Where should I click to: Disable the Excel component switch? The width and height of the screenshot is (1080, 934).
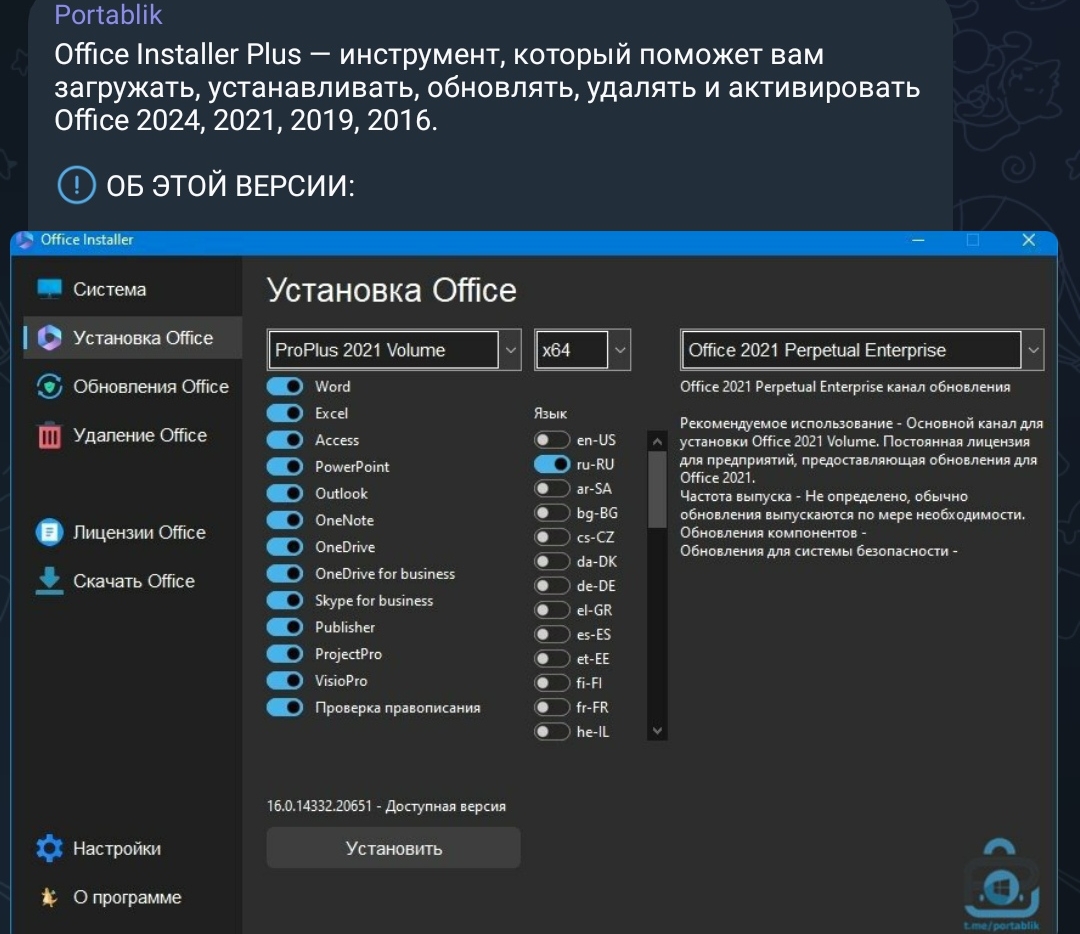(x=285, y=413)
